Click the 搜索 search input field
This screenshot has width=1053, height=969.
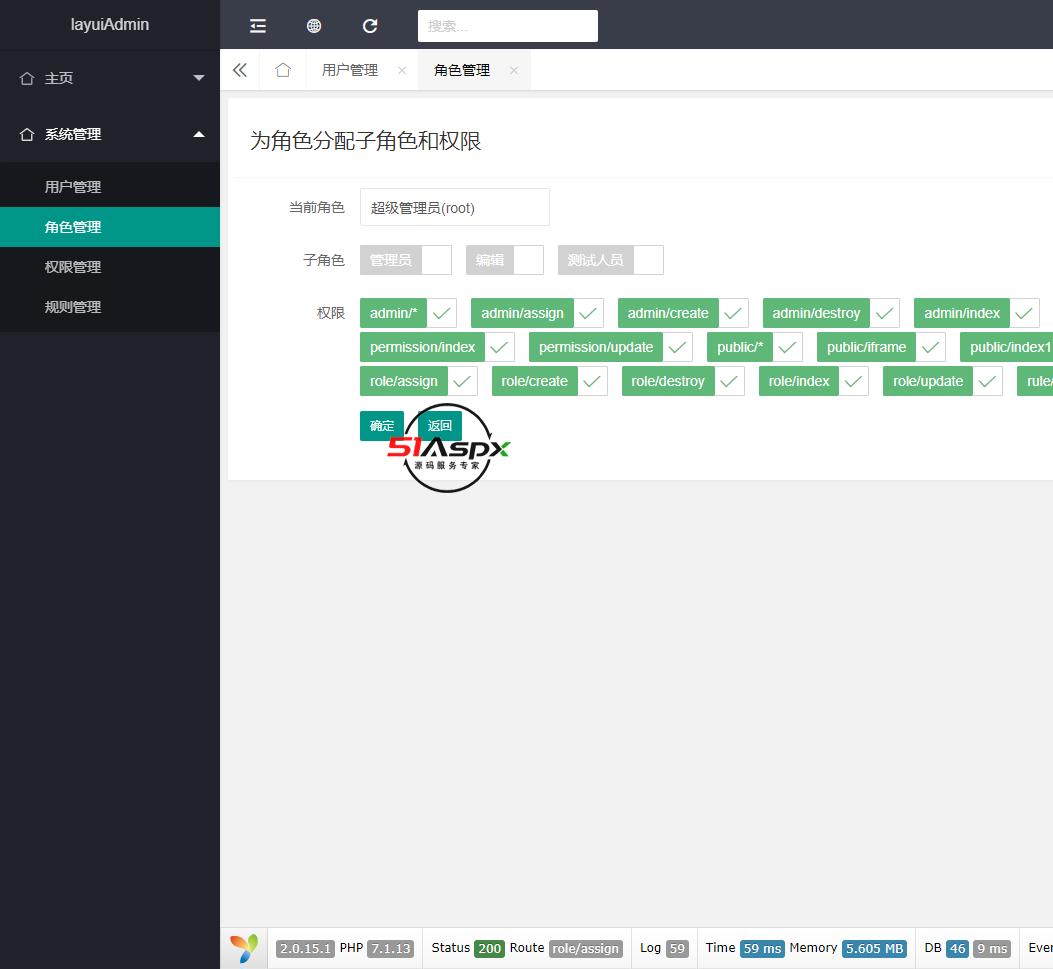(508, 26)
